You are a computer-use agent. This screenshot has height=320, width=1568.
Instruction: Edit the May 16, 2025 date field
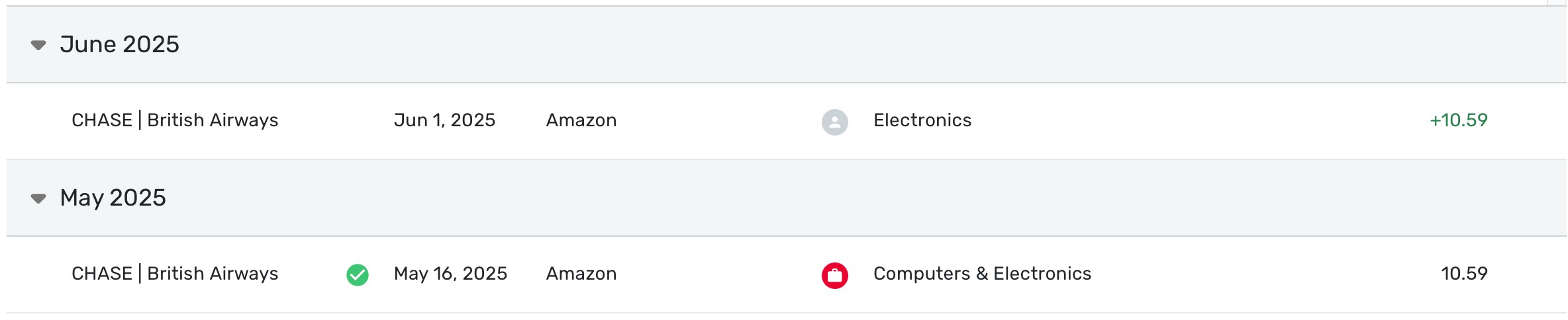(450, 274)
